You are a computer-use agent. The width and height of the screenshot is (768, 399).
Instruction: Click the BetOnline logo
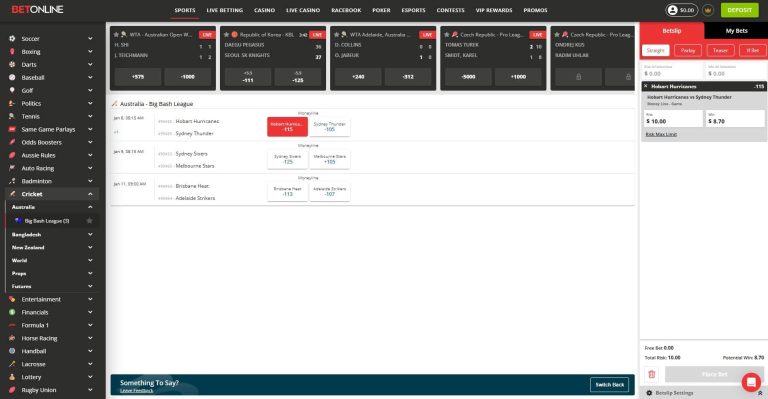38,9
